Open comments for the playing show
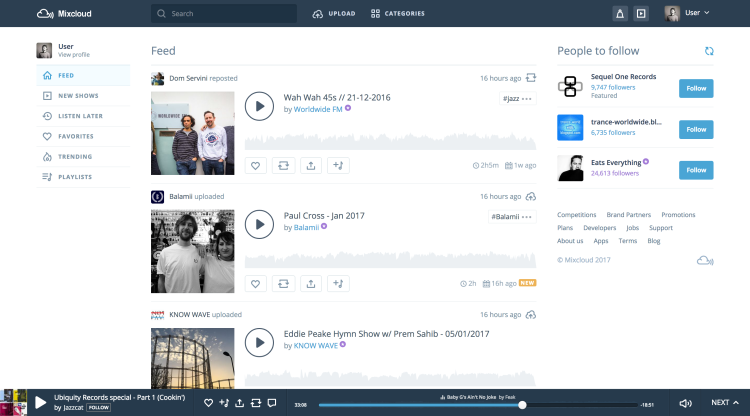 272,403
